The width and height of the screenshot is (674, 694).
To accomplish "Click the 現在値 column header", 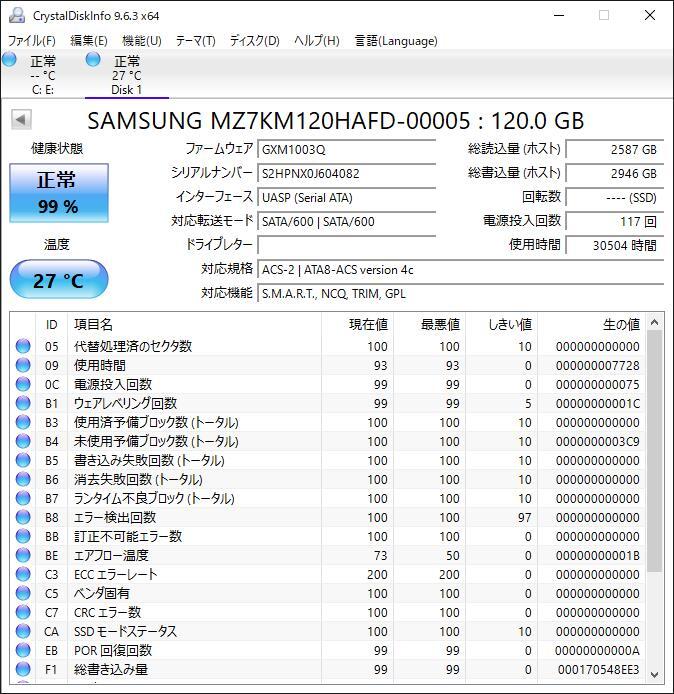I will pos(358,324).
